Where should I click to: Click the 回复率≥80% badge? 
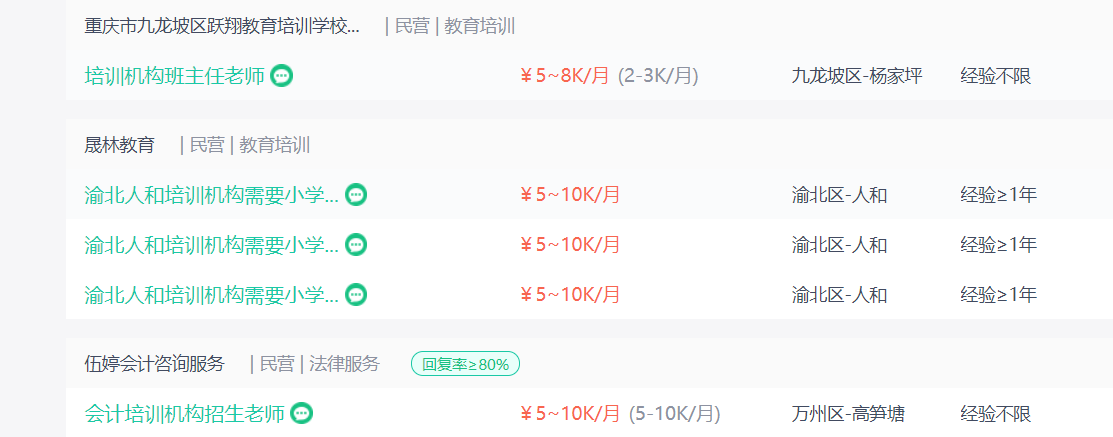[x=466, y=365]
